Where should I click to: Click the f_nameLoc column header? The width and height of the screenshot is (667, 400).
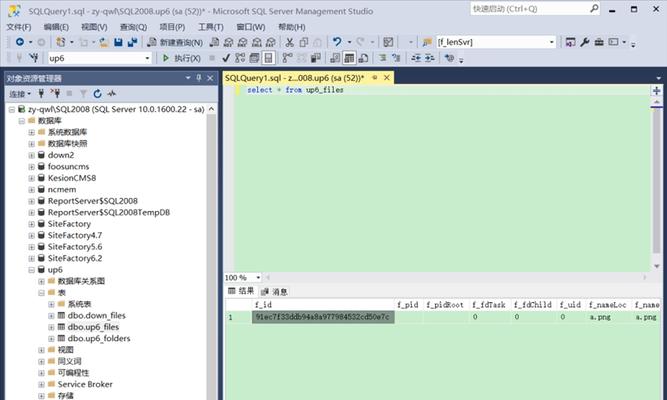[x=607, y=305]
